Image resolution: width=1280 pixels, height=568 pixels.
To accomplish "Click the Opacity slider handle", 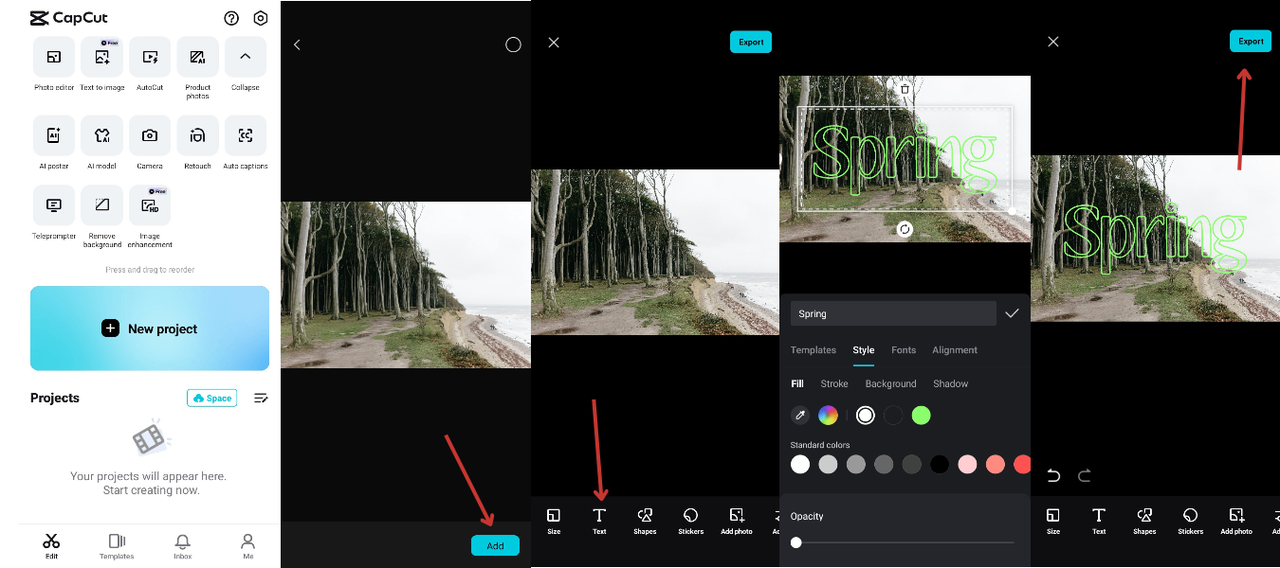I will (796, 542).
